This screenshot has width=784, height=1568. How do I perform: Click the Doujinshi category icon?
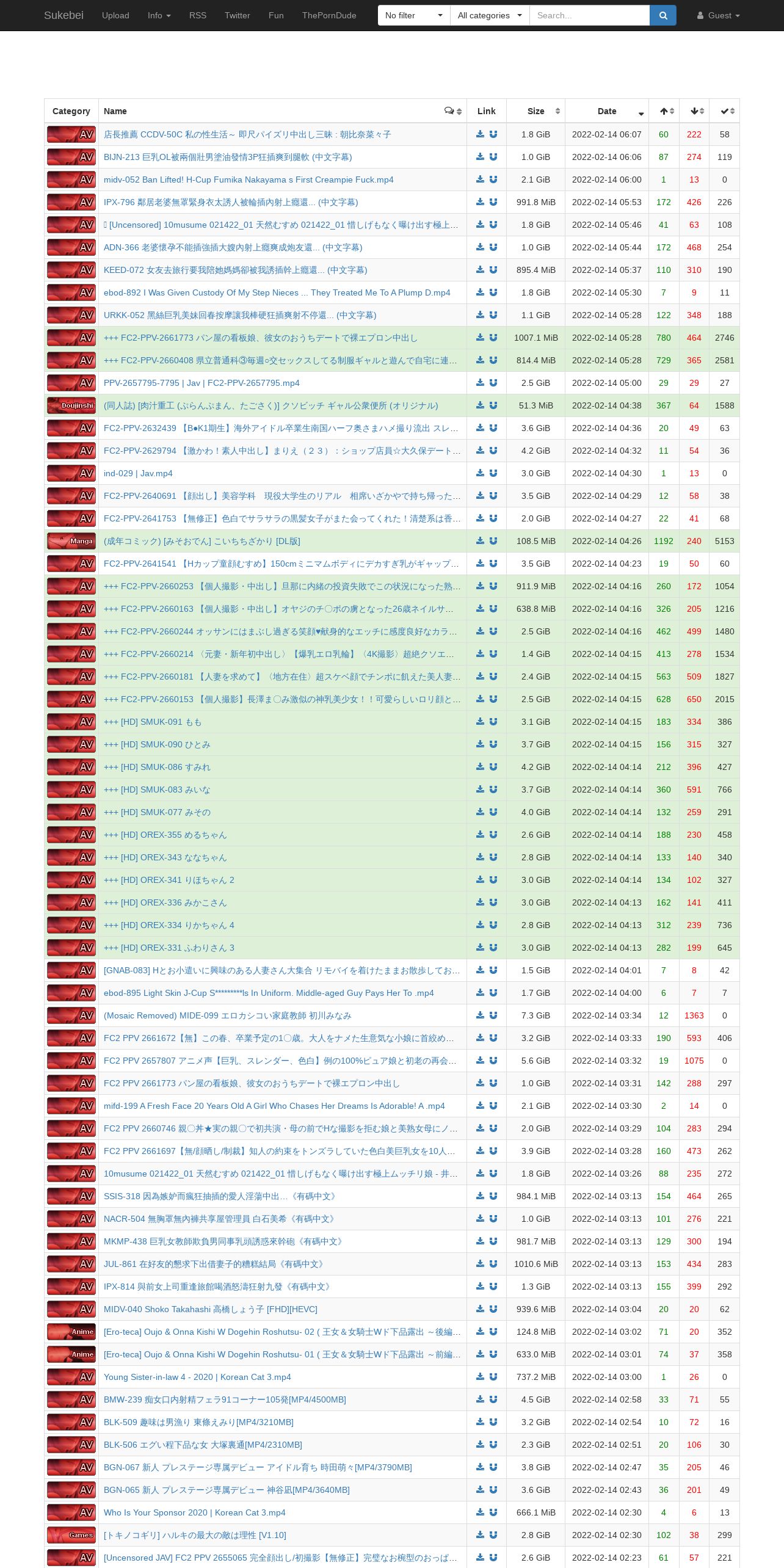click(71, 405)
